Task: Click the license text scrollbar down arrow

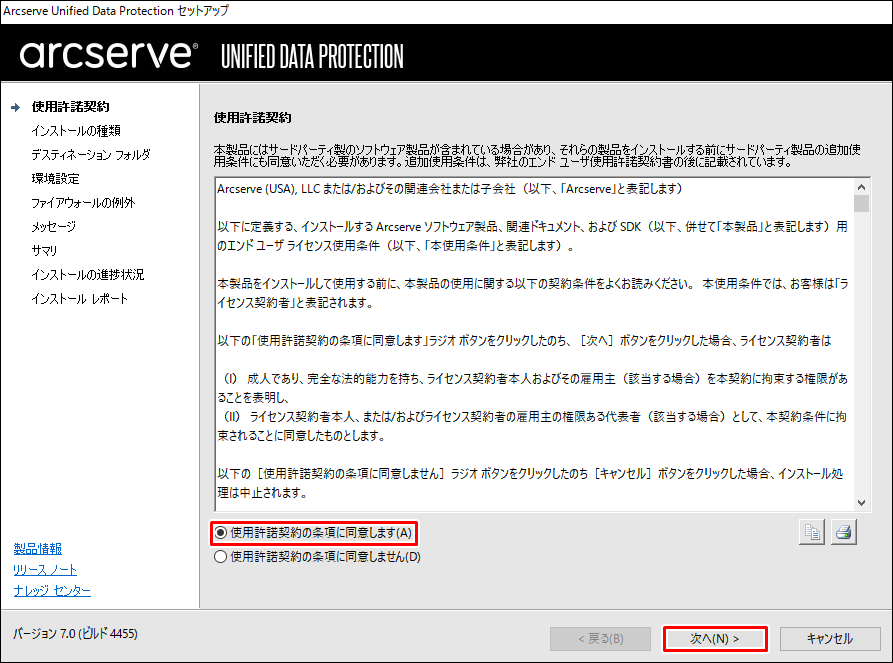Action: click(861, 502)
